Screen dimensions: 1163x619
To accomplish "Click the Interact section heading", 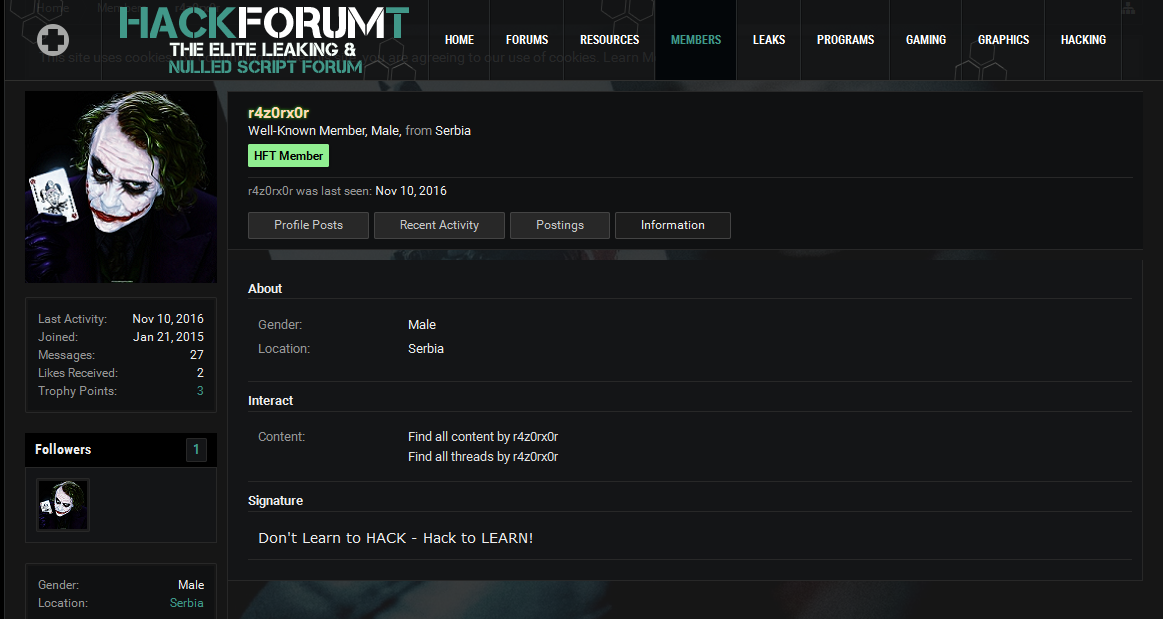I will point(270,400).
